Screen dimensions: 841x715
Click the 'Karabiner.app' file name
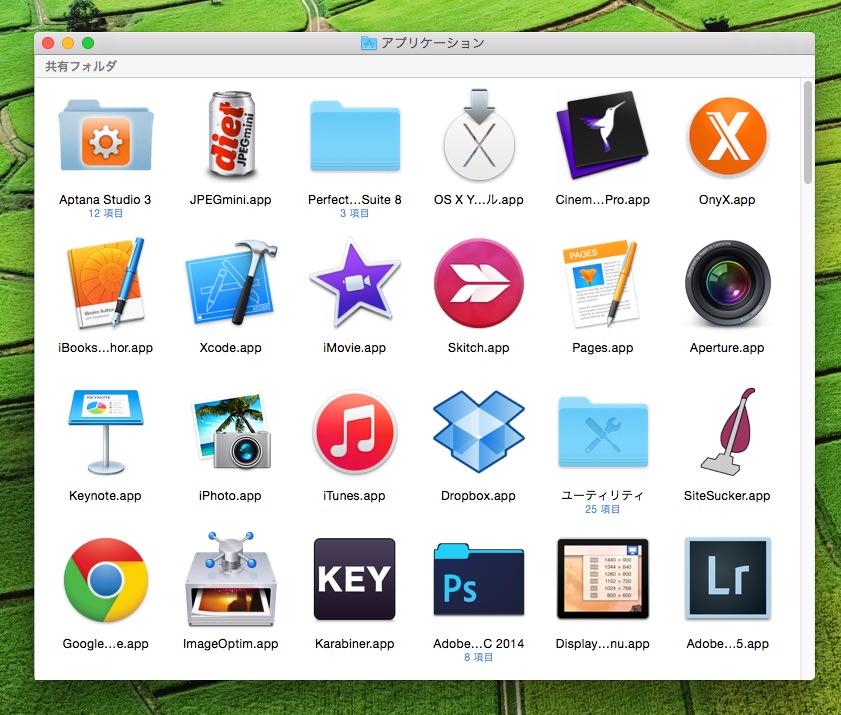coord(355,644)
